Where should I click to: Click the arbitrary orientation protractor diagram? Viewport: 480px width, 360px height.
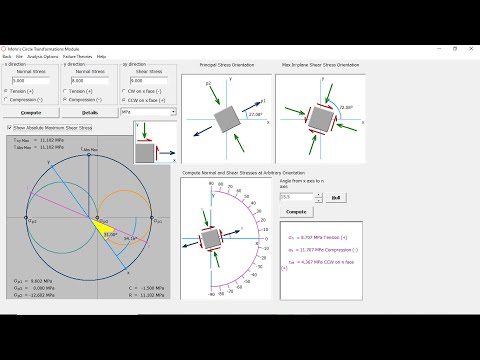coord(226,238)
